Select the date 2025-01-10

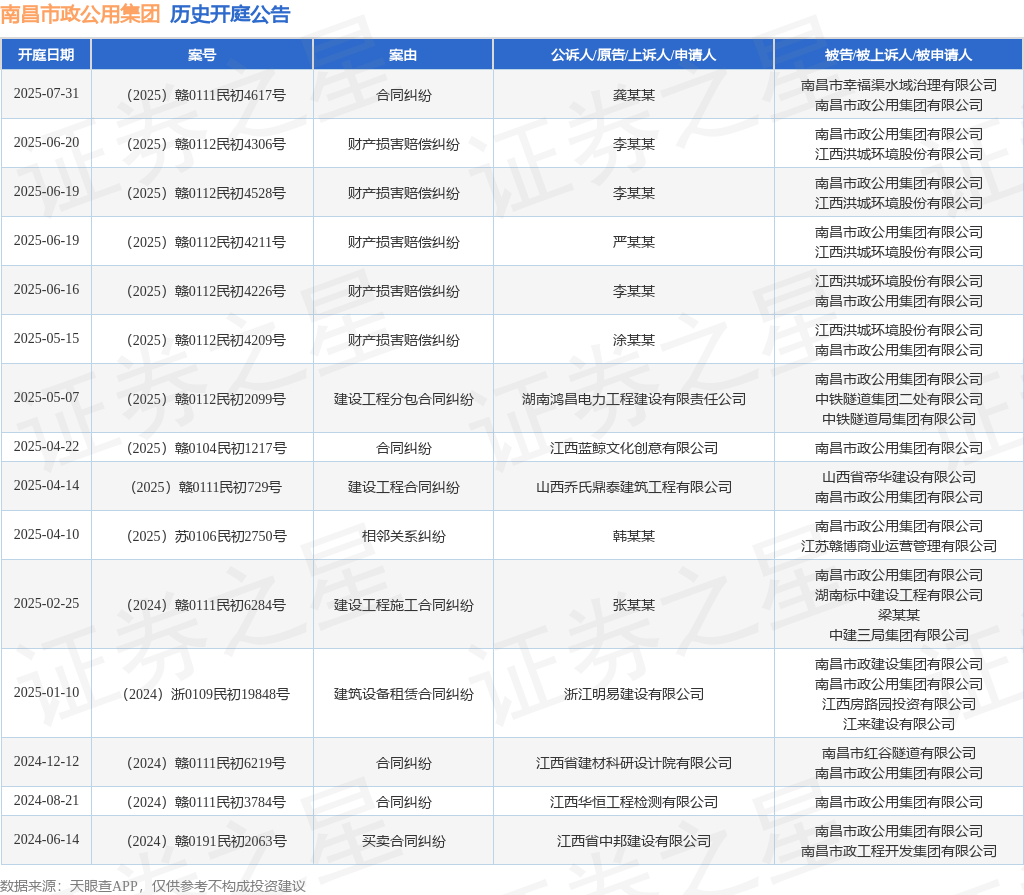coord(46,692)
